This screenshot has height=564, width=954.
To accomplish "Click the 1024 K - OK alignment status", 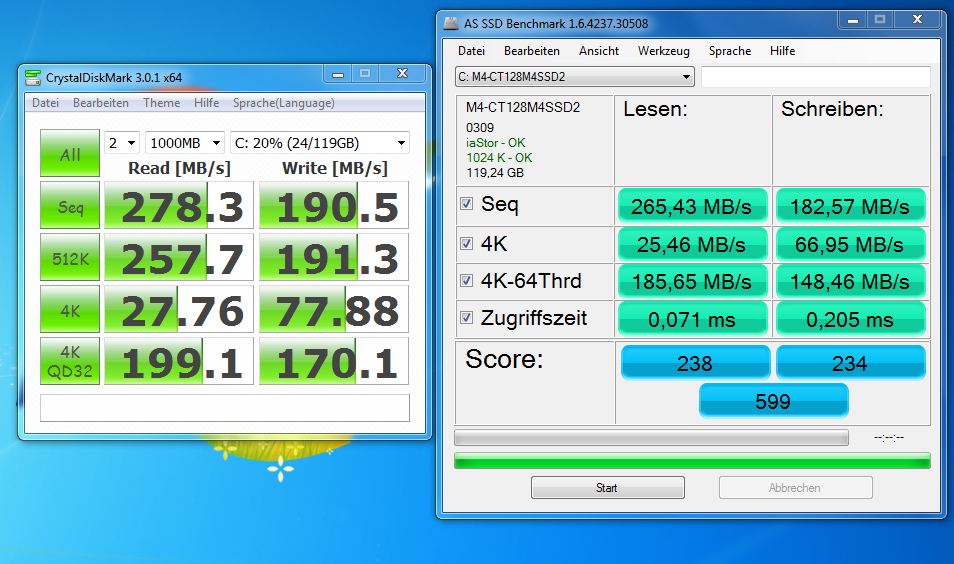I will pos(499,158).
